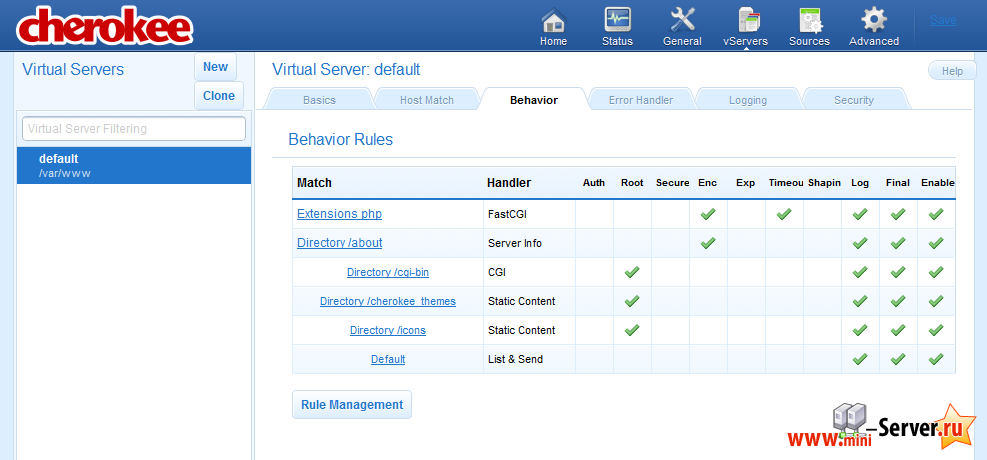Click Enc checkmark for Extensions php

pyautogui.click(x=708, y=215)
